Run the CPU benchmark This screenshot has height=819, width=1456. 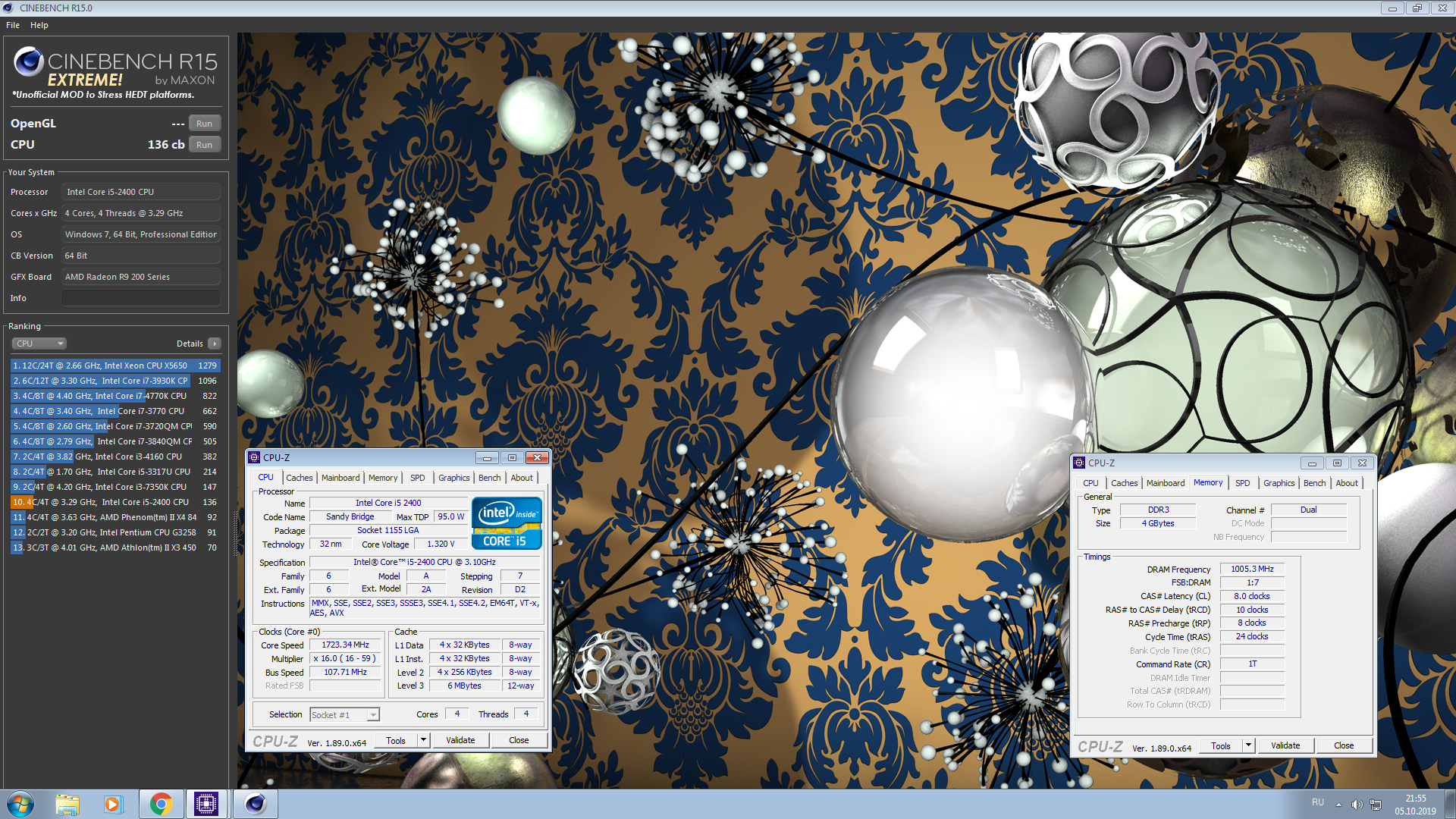point(205,145)
